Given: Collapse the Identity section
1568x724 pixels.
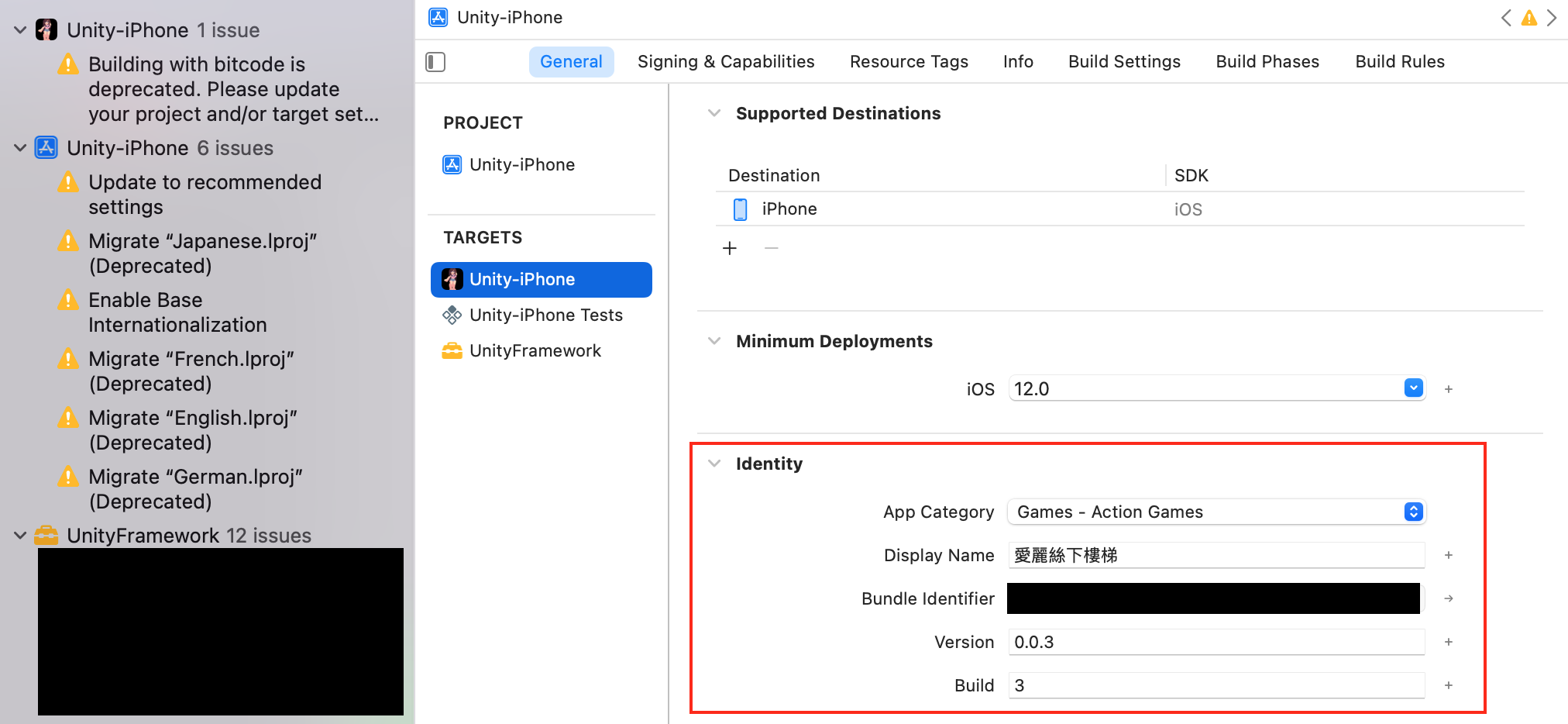Looking at the screenshot, I should (x=714, y=464).
